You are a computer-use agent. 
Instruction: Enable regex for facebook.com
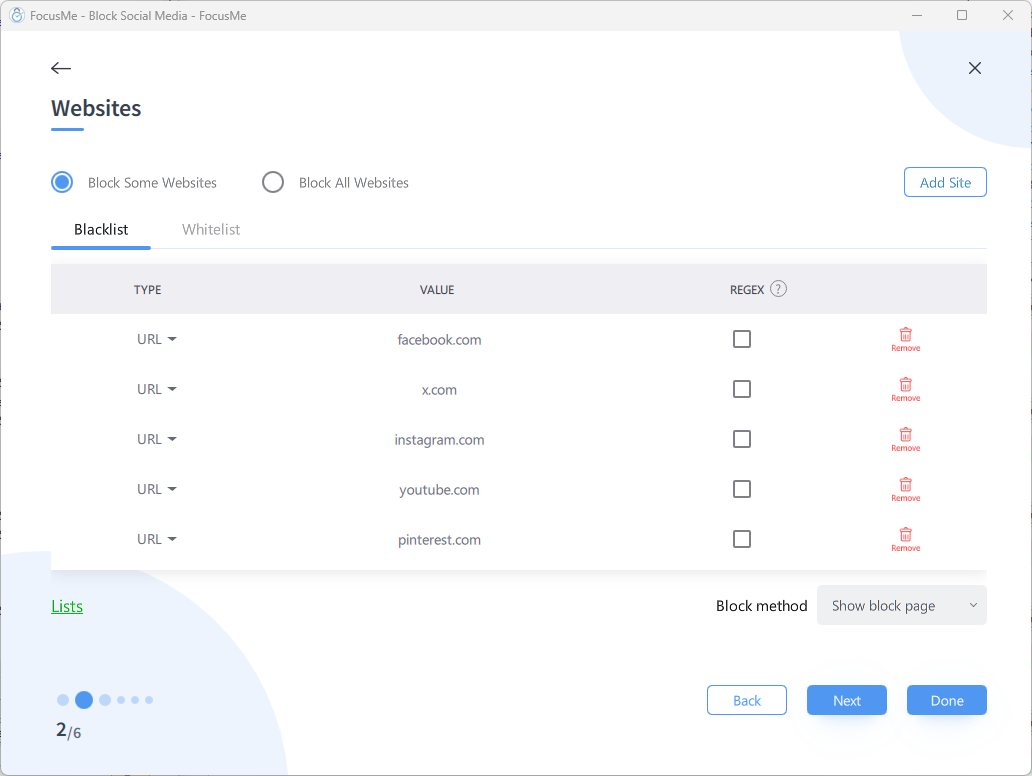(x=742, y=339)
